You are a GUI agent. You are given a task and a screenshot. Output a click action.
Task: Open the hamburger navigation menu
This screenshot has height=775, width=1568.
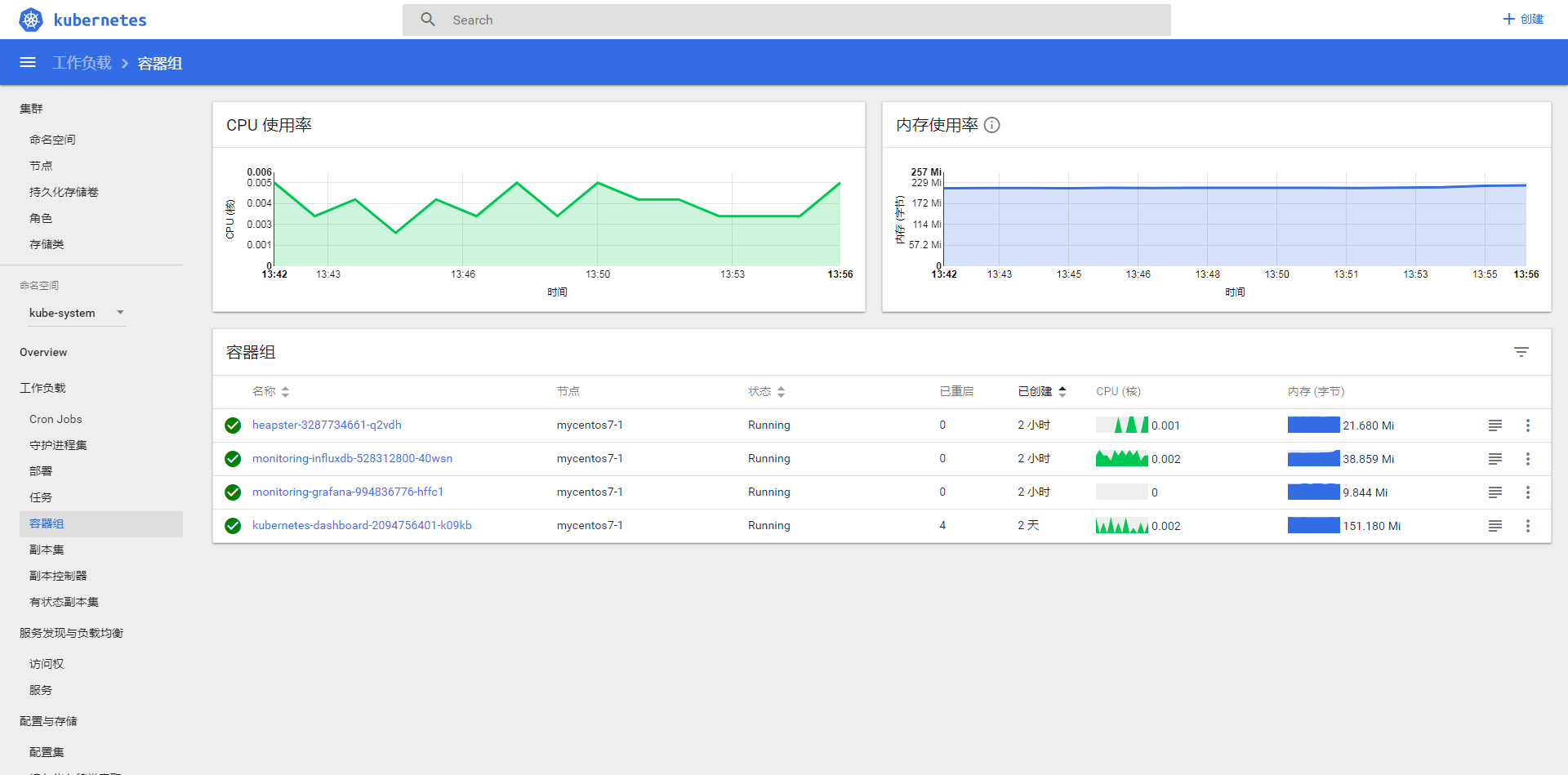(x=28, y=62)
